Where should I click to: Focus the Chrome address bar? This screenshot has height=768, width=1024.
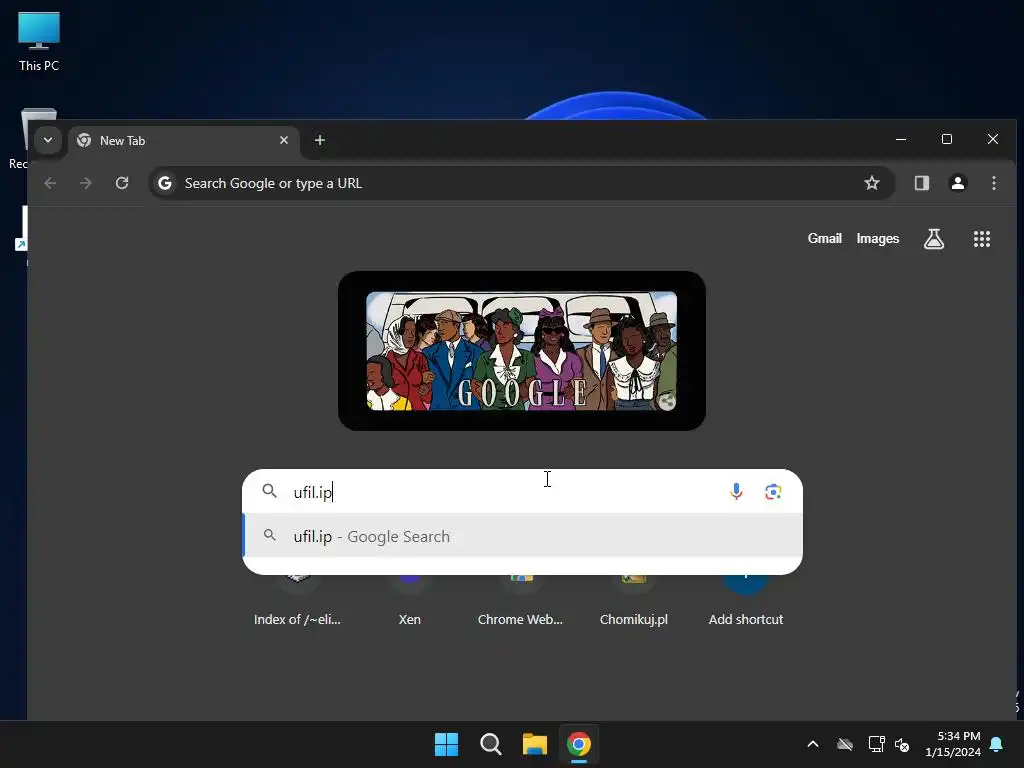[521, 184]
